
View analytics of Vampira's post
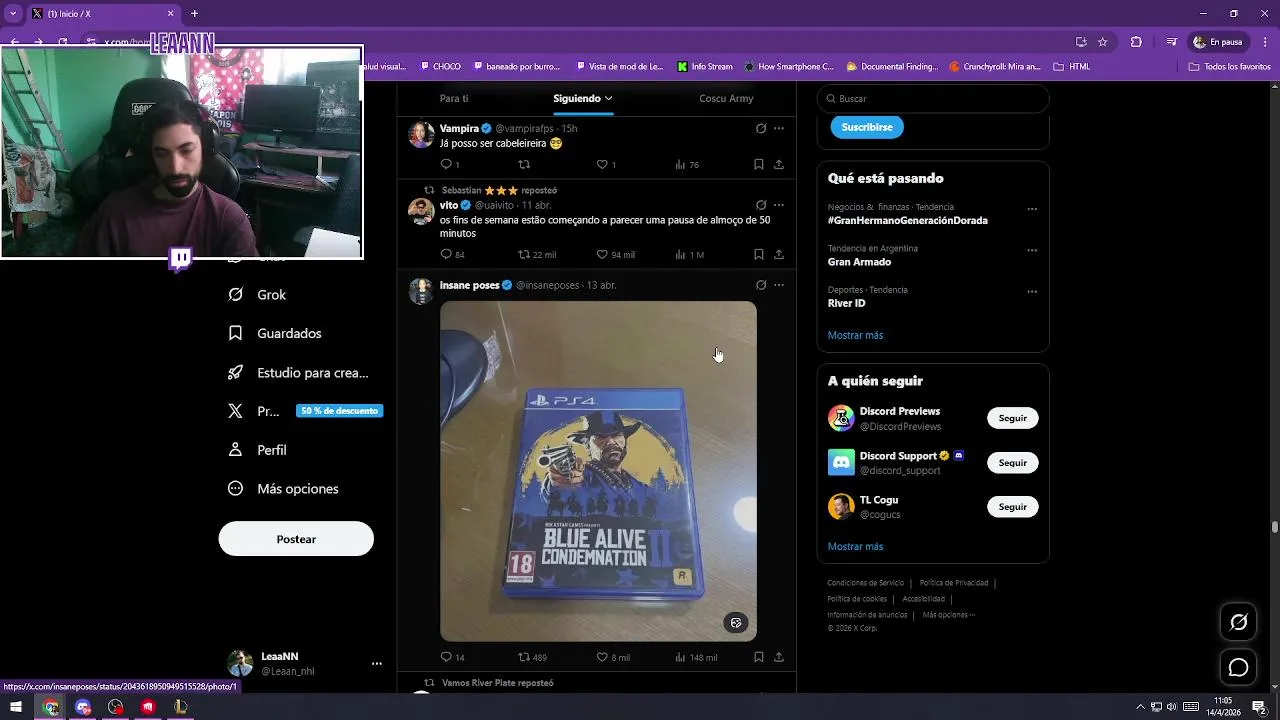pos(687,164)
